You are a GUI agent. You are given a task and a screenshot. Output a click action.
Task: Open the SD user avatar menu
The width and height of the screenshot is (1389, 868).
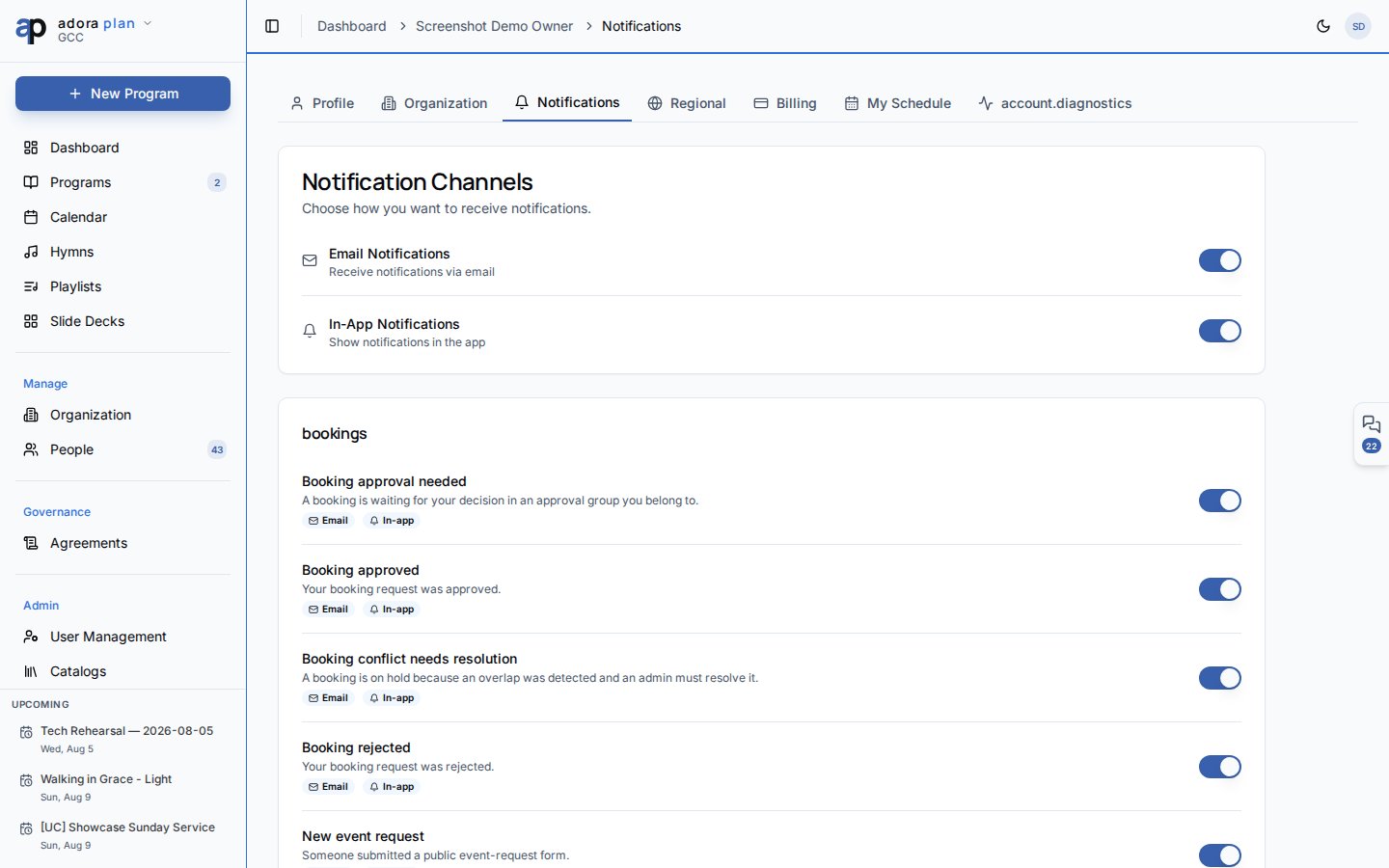tap(1358, 26)
